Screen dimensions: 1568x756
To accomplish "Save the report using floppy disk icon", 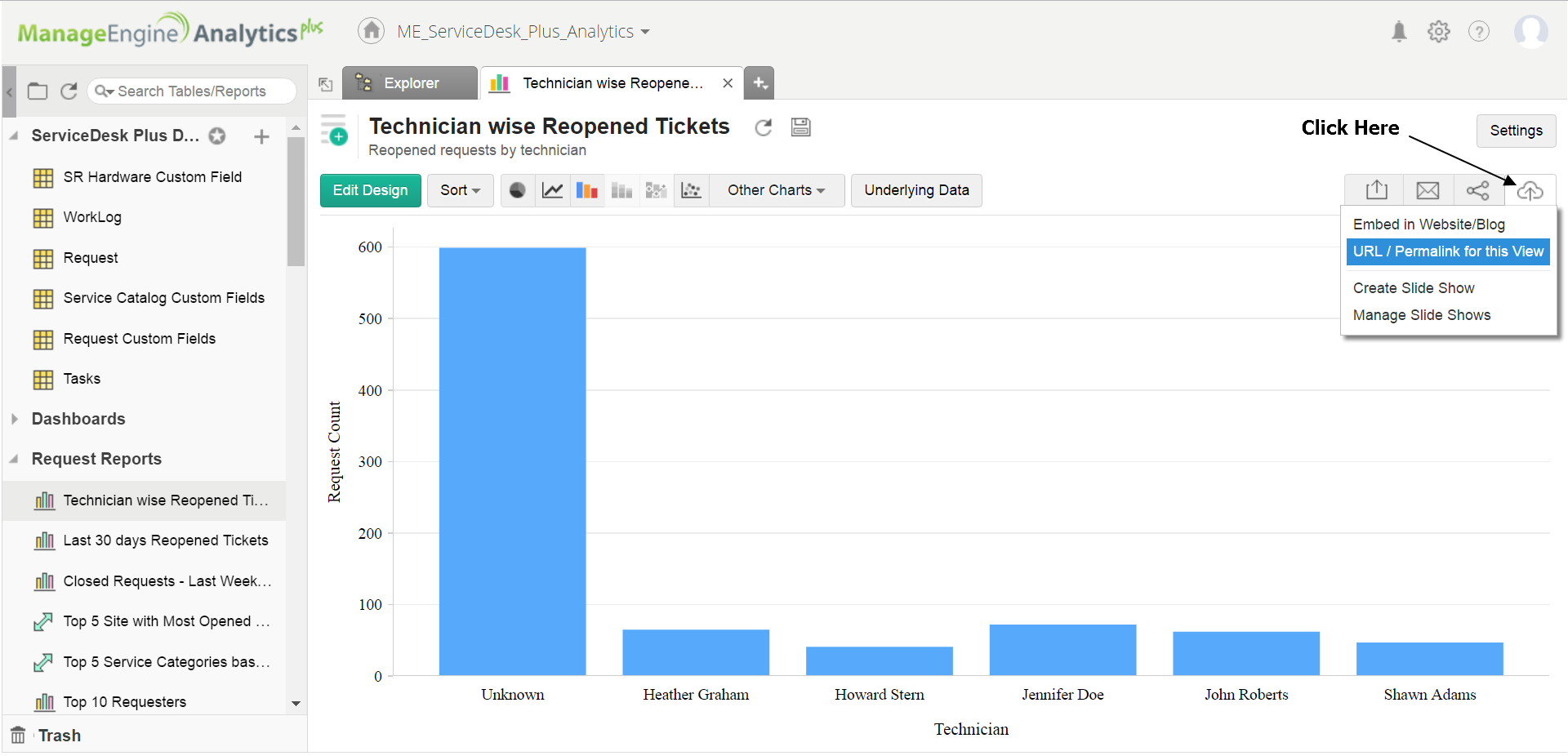I will click(800, 127).
